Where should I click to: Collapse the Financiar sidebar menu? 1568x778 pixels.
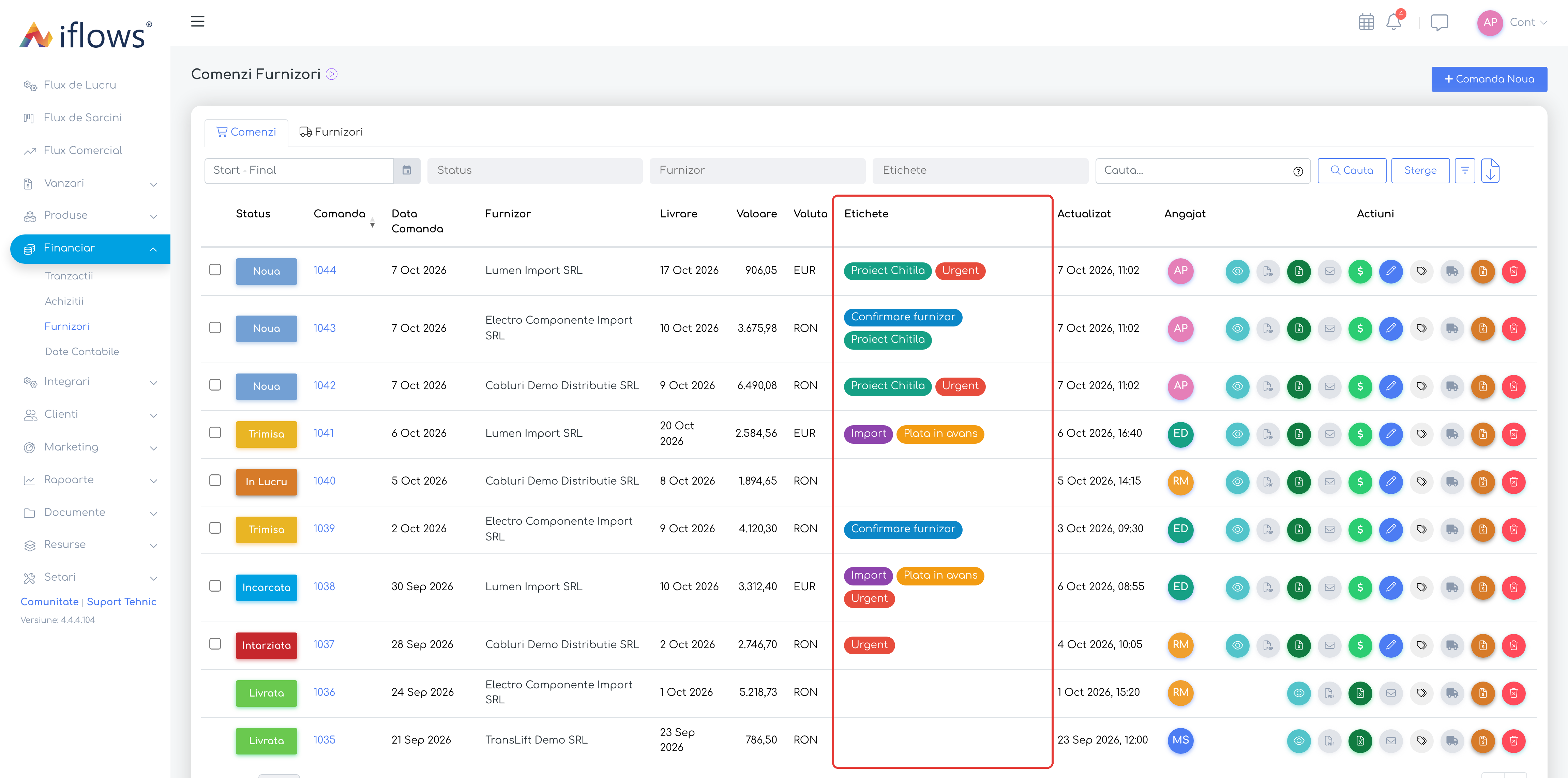pyautogui.click(x=90, y=248)
